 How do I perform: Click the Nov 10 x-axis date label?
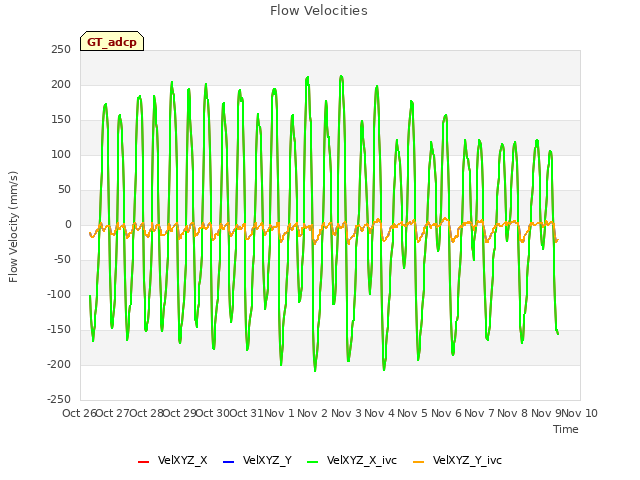tap(580, 413)
